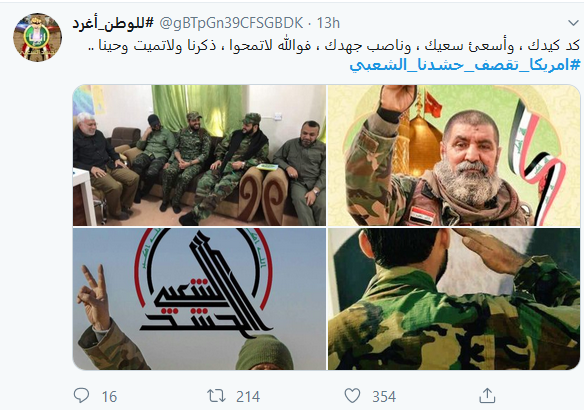The width and height of the screenshot is (584, 410).
Task: Open the share upload icon
Action: 487,395
